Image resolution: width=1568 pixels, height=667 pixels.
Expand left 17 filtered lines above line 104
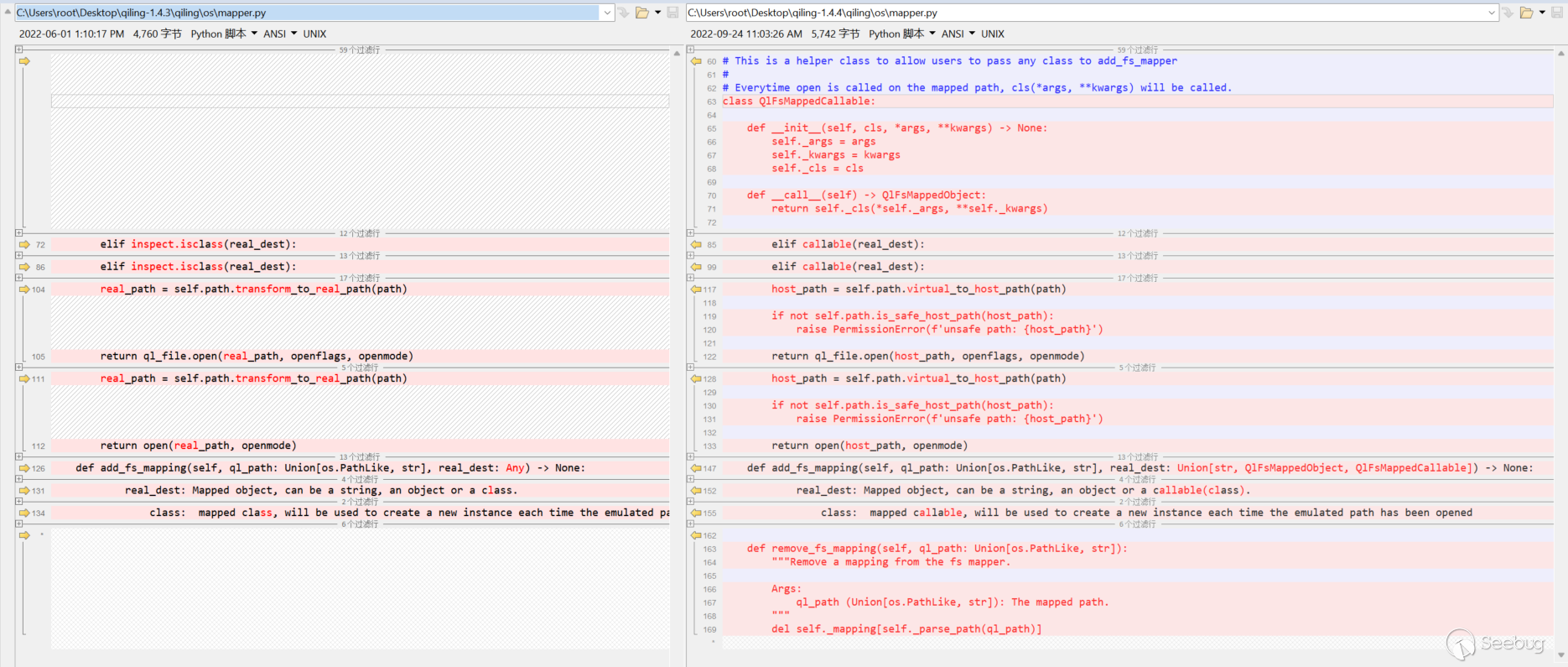[x=18, y=278]
